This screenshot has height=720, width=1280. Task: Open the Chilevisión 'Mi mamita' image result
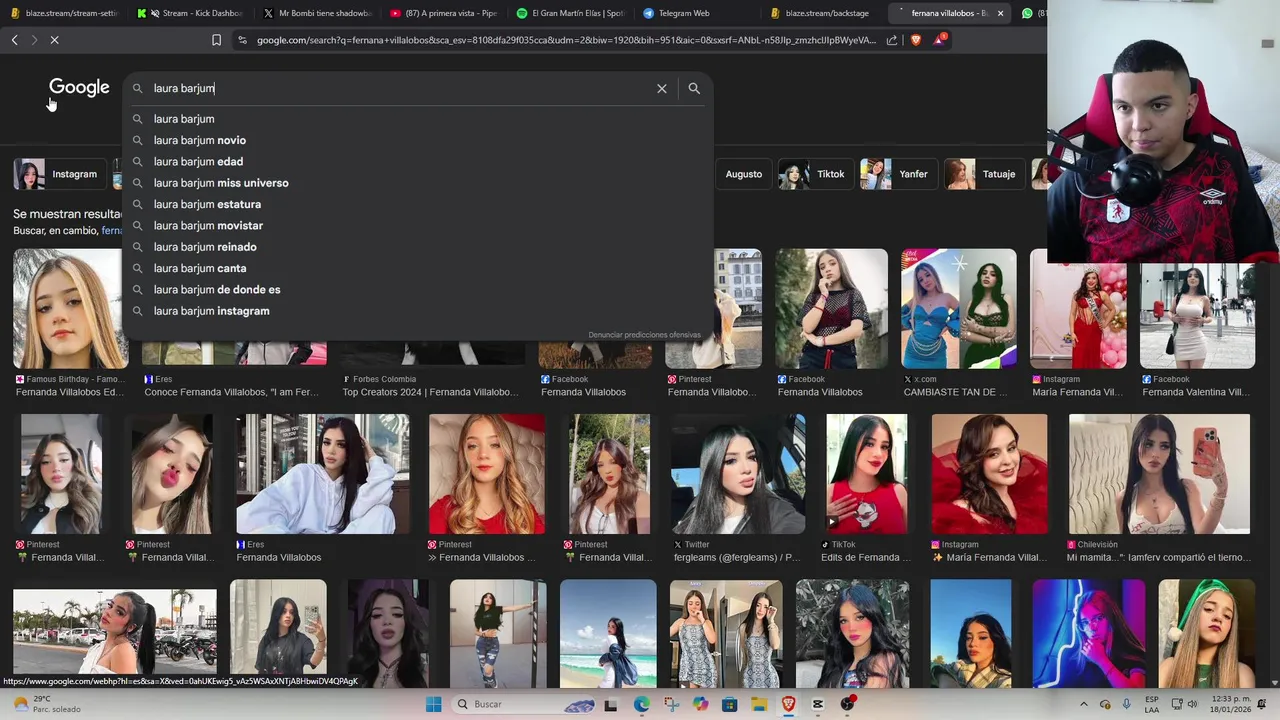point(1159,474)
